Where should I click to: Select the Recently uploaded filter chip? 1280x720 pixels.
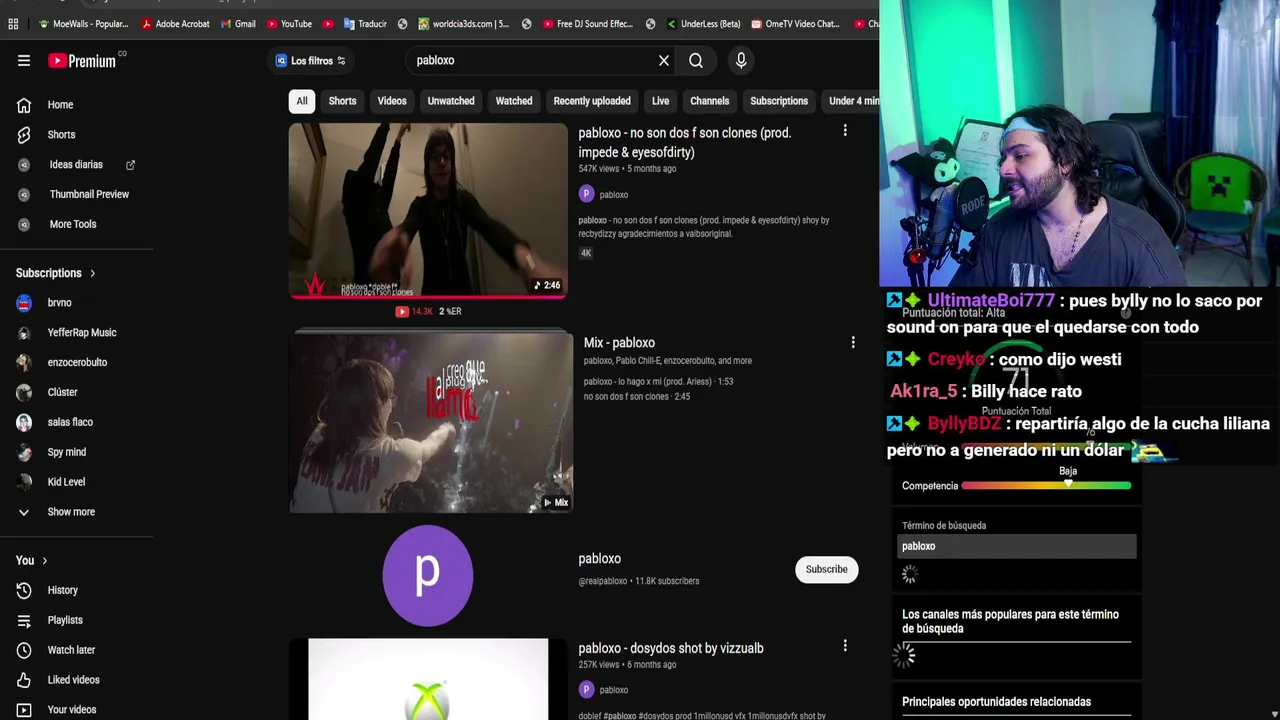pyautogui.click(x=592, y=101)
